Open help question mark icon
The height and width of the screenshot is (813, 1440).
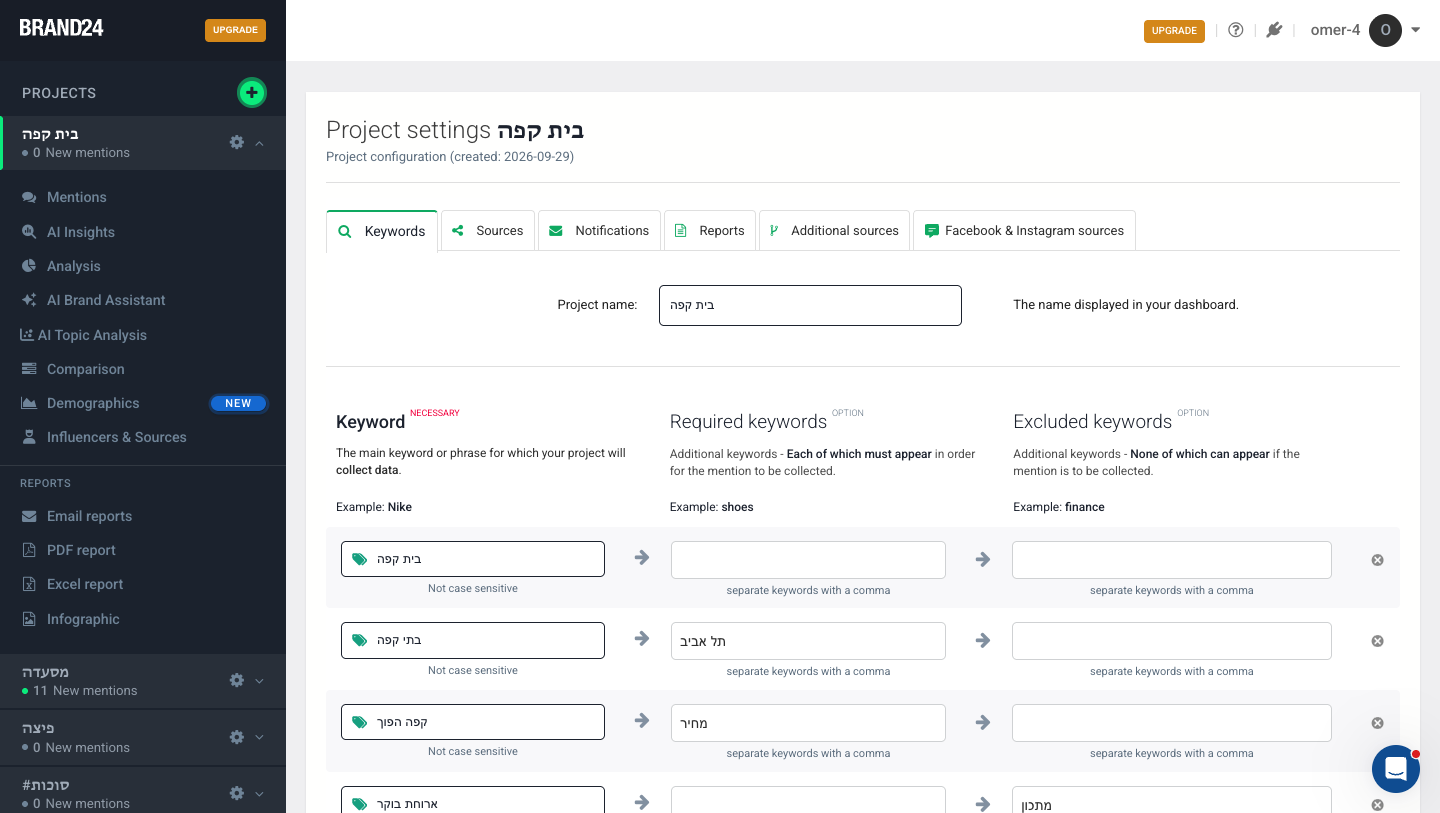tap(1236, 30)
